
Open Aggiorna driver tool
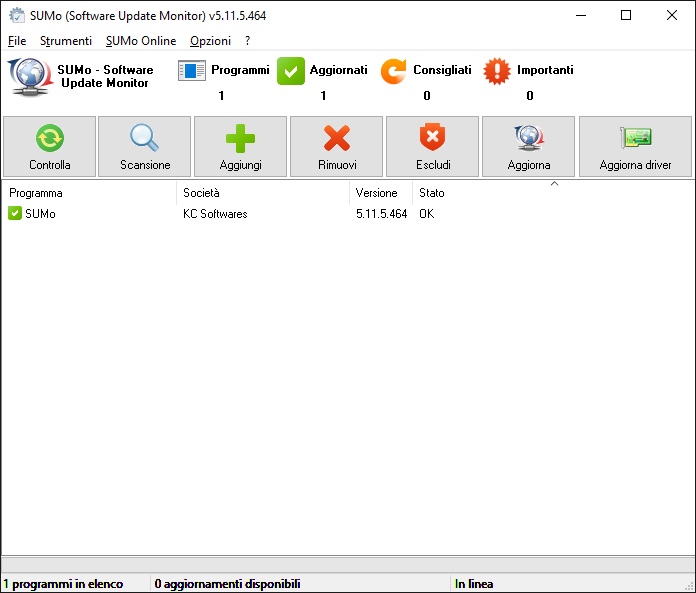(x=635, y=146)
